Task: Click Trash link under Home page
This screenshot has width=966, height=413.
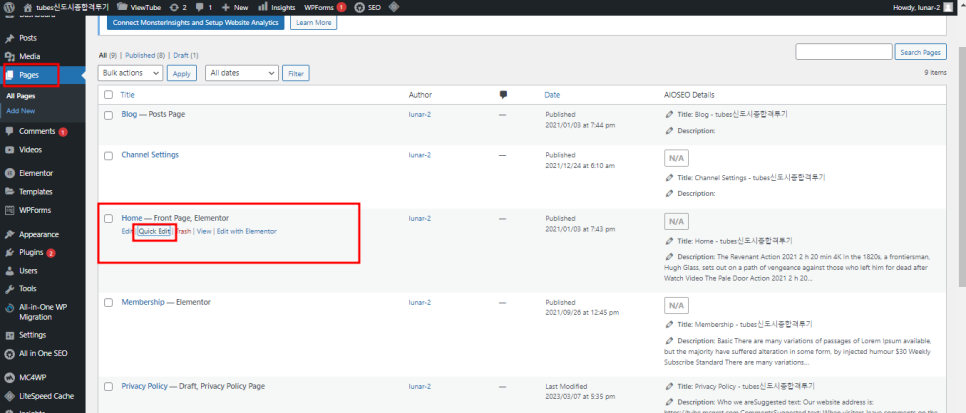Action: (183, 231)
